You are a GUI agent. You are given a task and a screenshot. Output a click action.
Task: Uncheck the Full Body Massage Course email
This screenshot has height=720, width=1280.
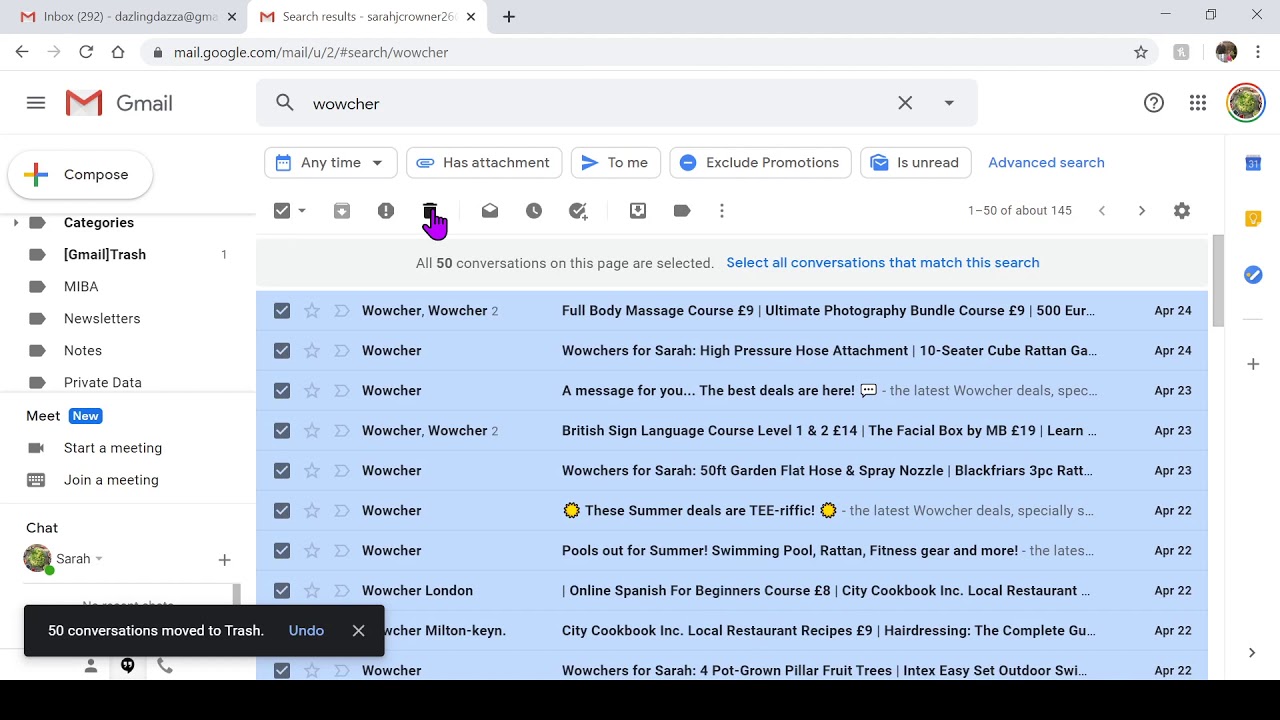pos(282,311)
